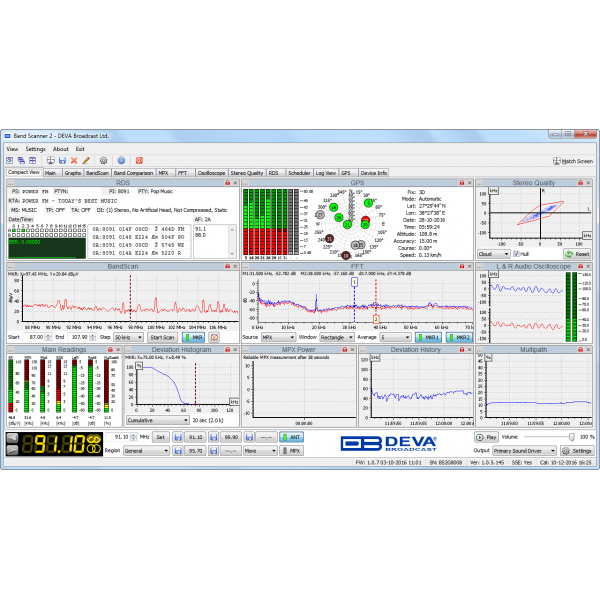Open the Output Primary Sound Driver dropdown
Image resolution: width=600 pixels, height=600 pixels.
(x=524, y=451)
